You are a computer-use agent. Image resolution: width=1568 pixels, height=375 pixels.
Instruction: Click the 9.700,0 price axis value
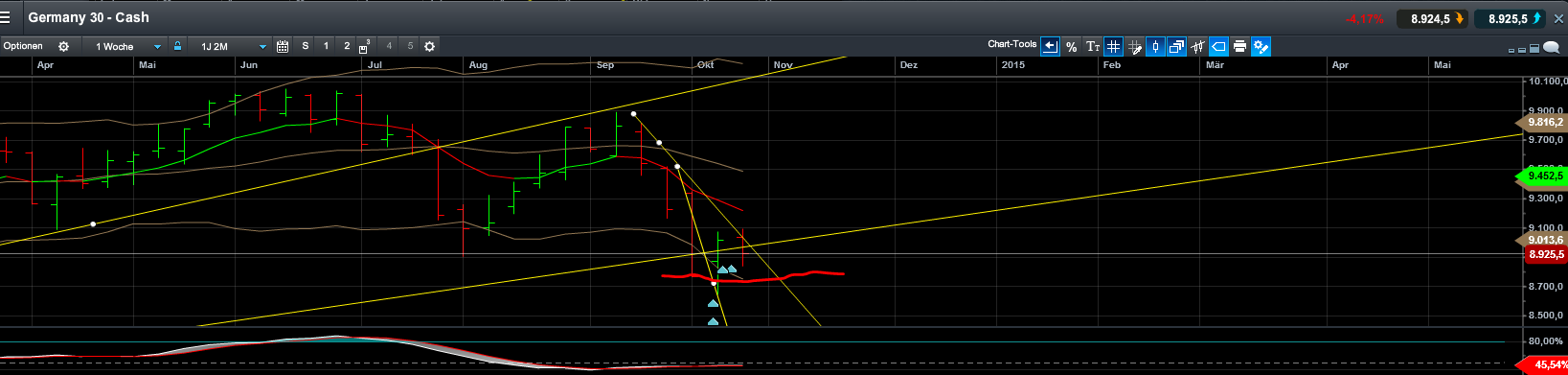coord(1547,140)
